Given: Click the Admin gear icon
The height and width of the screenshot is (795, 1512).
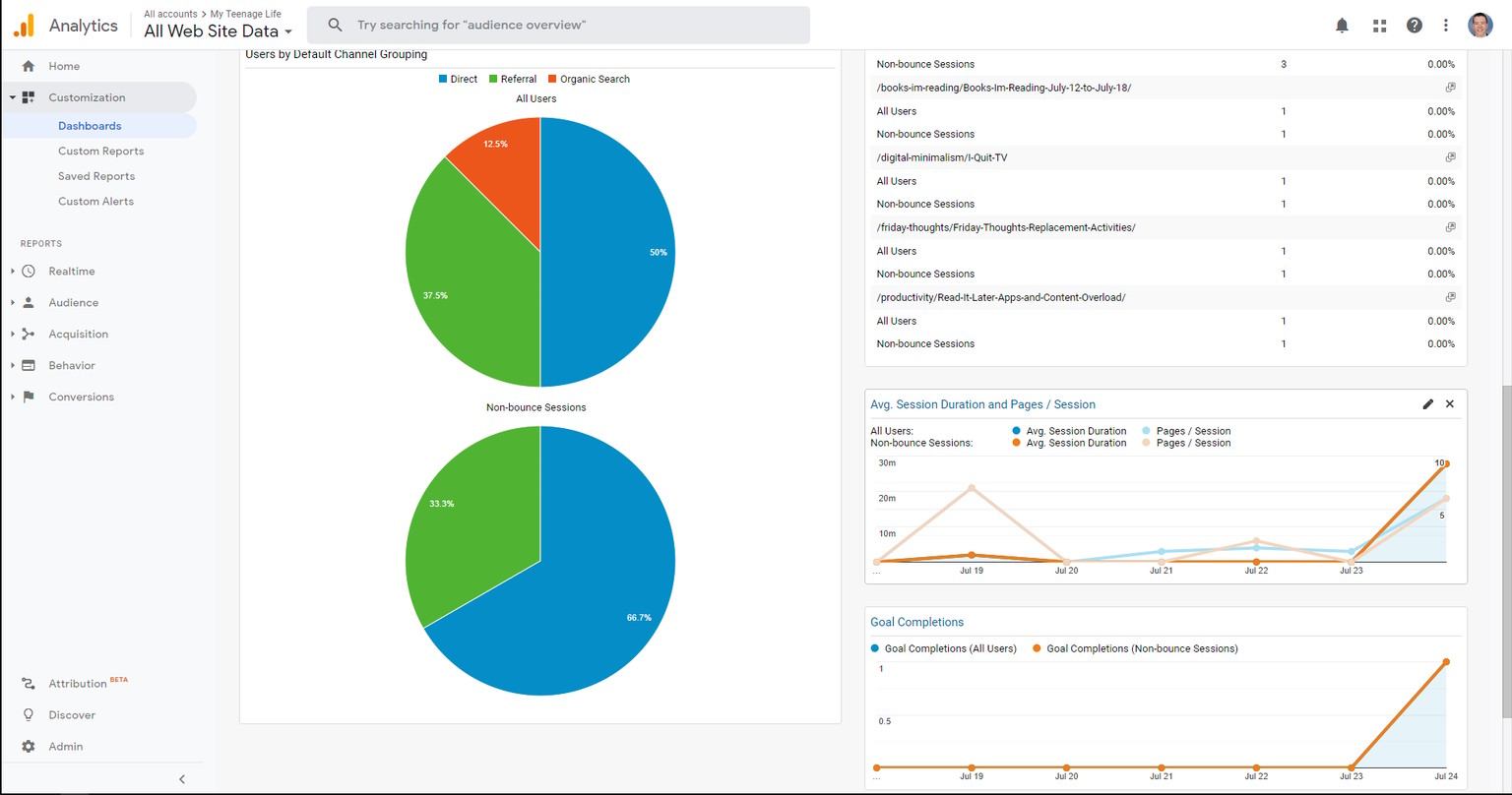Looking at the screenshot, I should click(x=29, y=747).
